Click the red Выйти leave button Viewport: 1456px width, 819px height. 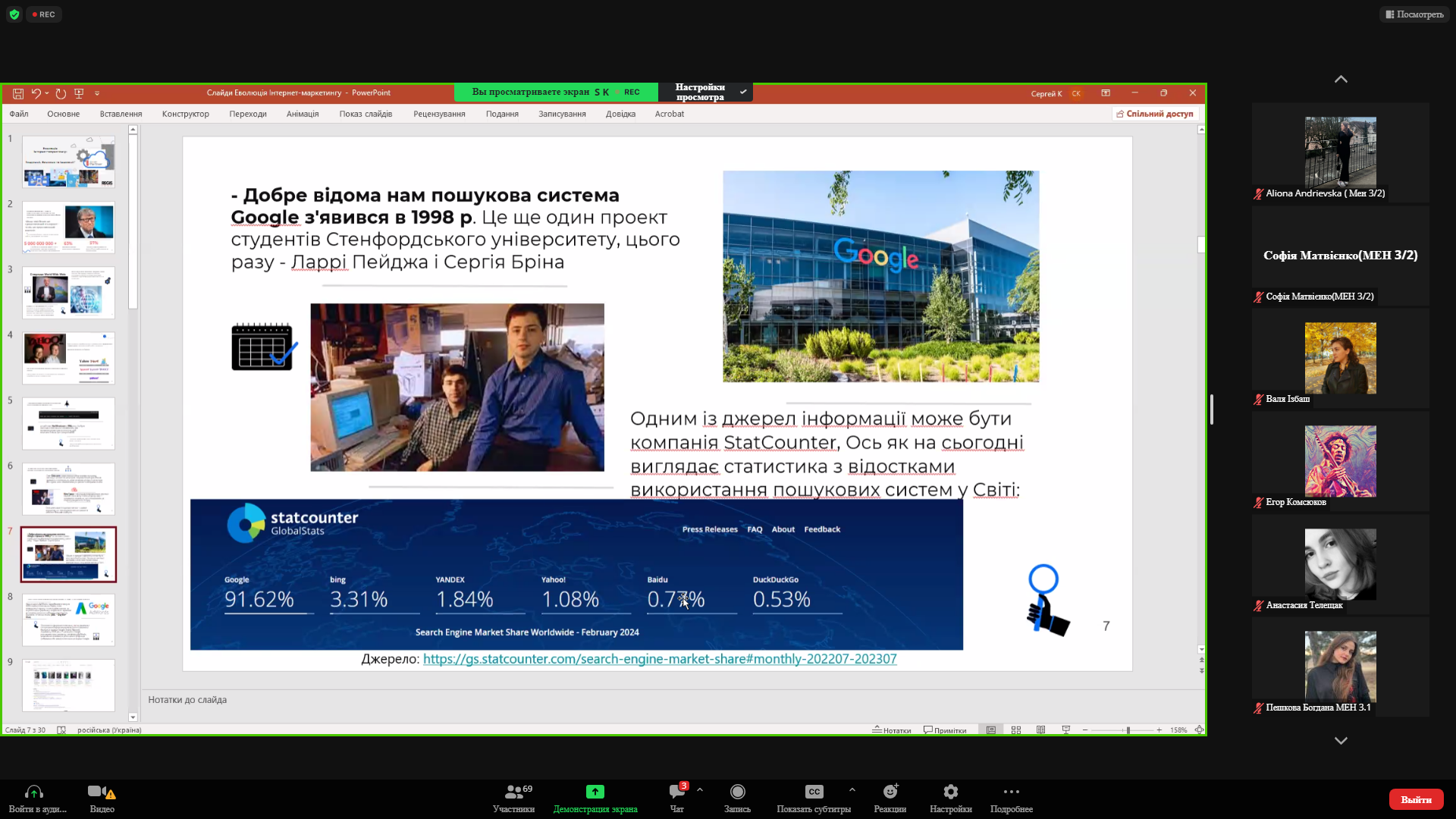click(1416, 799)
